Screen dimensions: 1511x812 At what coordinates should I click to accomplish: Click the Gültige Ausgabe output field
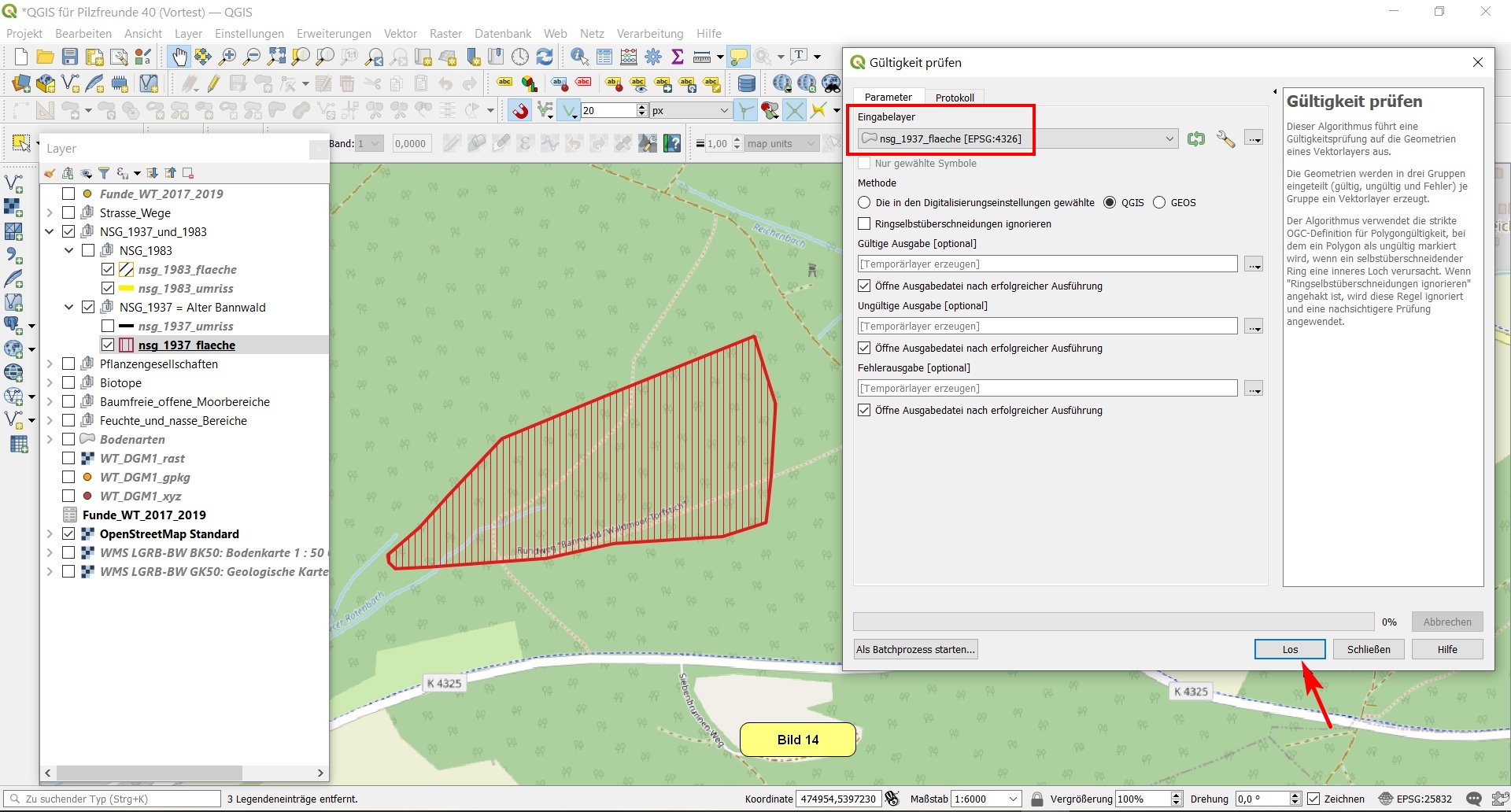(x=1047, y=264)
